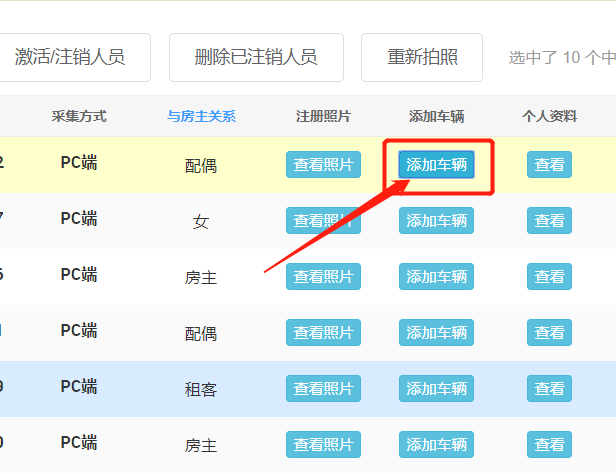The image size is (616, 474).
Task: Open 查看照片 for the 租客 row
Action: click(x=323, y=388)
